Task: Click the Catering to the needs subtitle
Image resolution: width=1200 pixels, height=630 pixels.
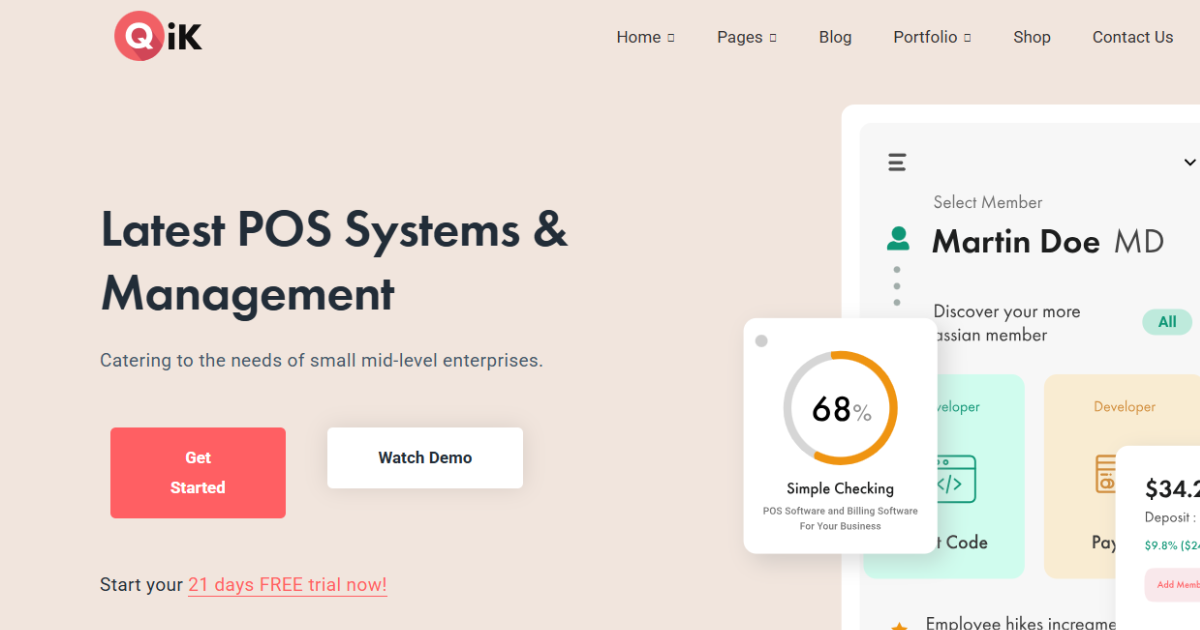Action: click(x=321, y=360)
